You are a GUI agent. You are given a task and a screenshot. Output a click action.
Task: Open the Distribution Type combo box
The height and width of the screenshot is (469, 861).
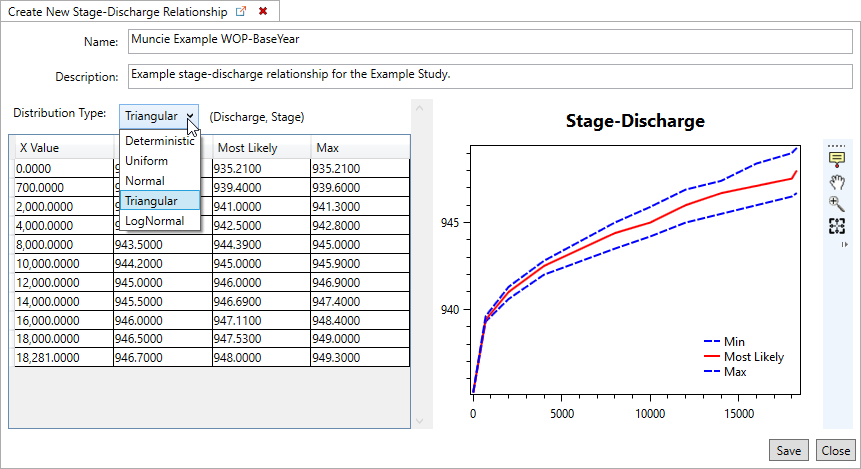[160, 116]
